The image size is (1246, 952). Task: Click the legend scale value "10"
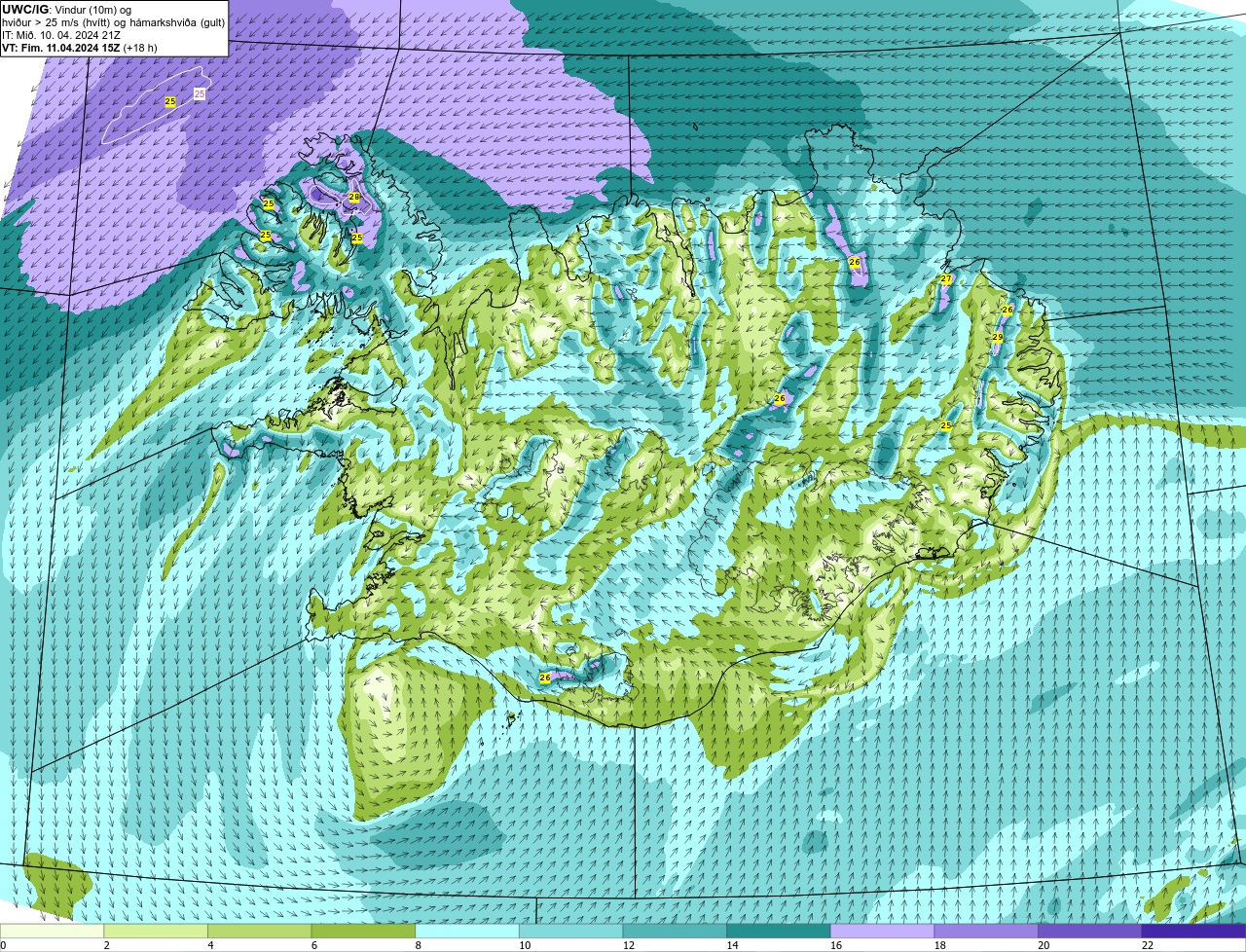pyautogui.click(x=525, y=945)
